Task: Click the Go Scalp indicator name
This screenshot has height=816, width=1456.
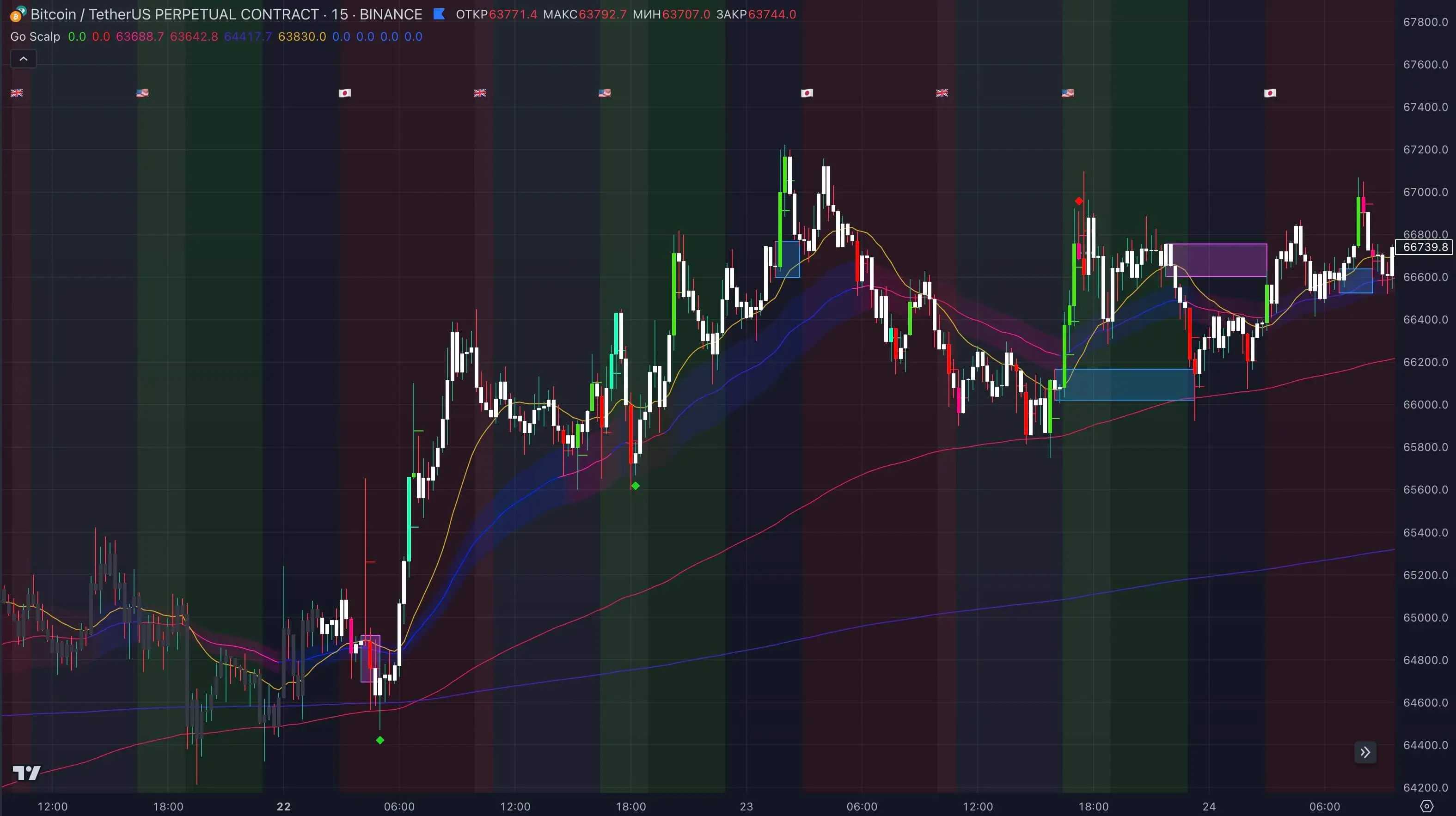Action: tap(35, 37)
